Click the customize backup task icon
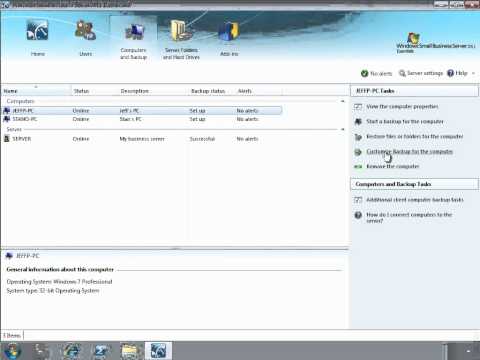This screenshot has height=360, width=480. [x=358, y=152]
